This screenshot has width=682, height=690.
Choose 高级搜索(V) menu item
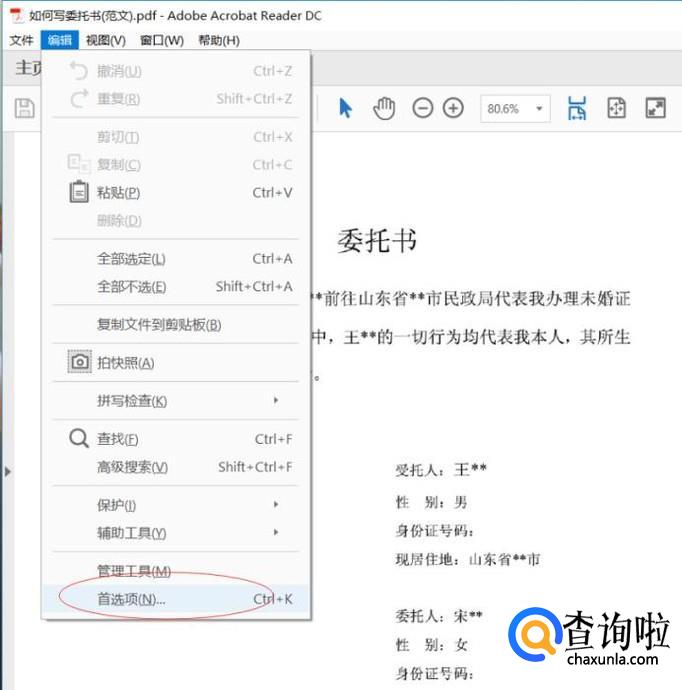click(x=176, y=466)
